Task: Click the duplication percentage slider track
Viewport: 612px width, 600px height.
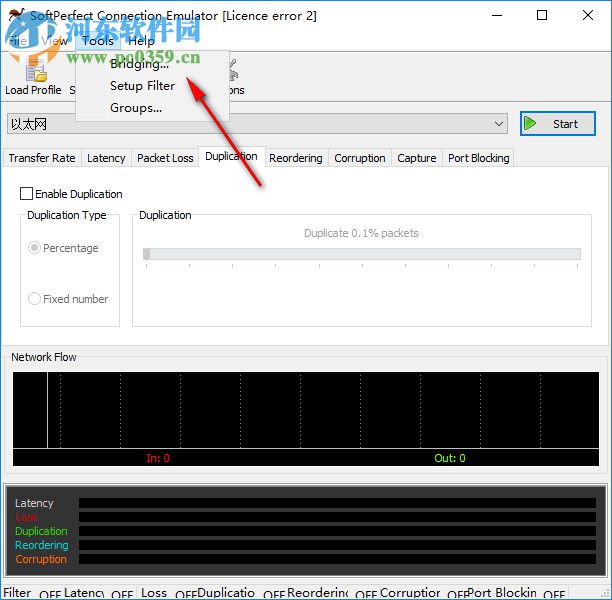Action: [362, 254]
